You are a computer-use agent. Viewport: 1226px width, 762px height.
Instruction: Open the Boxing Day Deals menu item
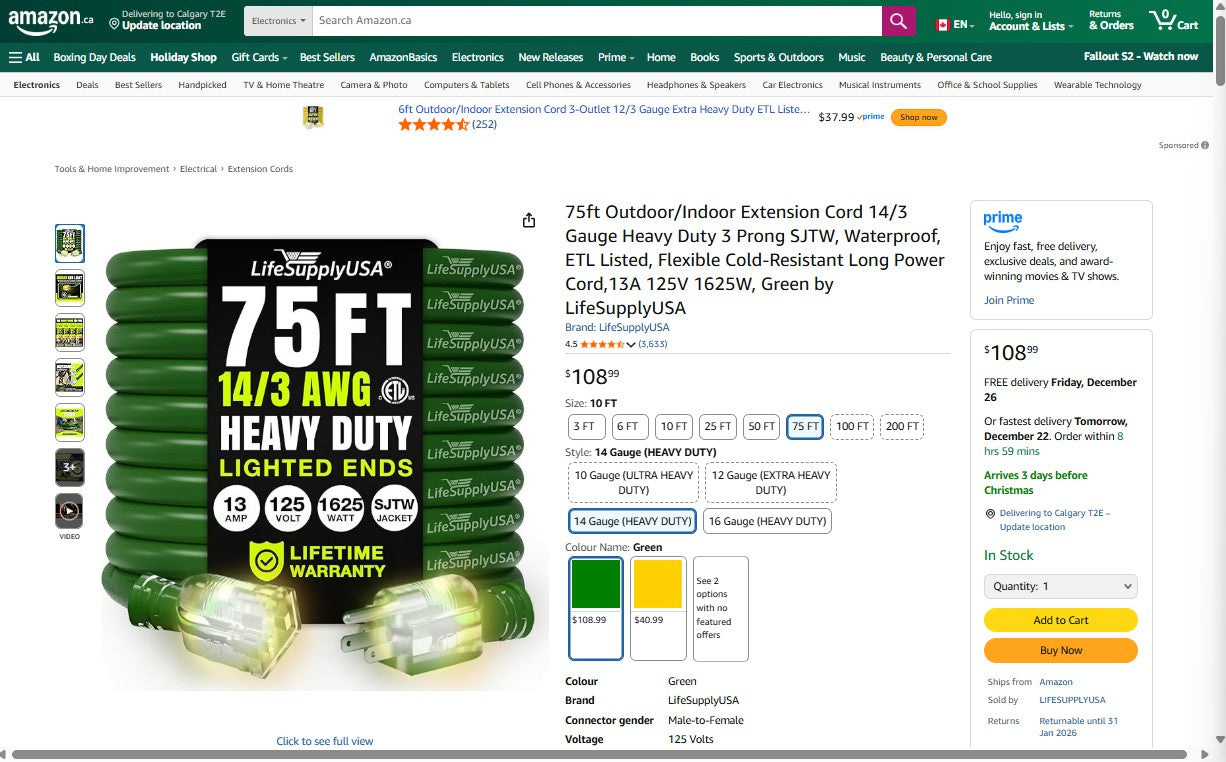coord(94,57)
